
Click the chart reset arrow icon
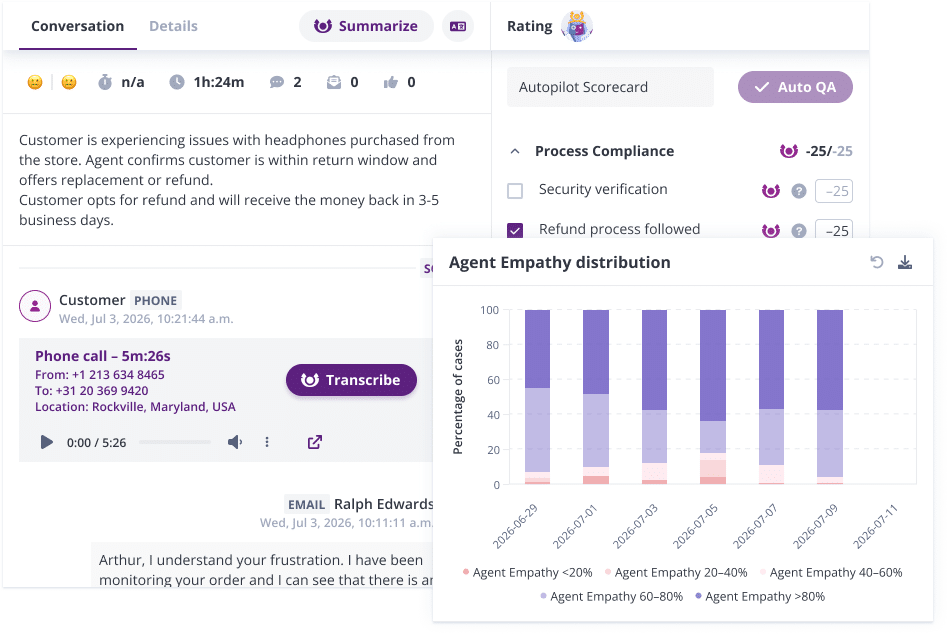(x=877, y=262)
